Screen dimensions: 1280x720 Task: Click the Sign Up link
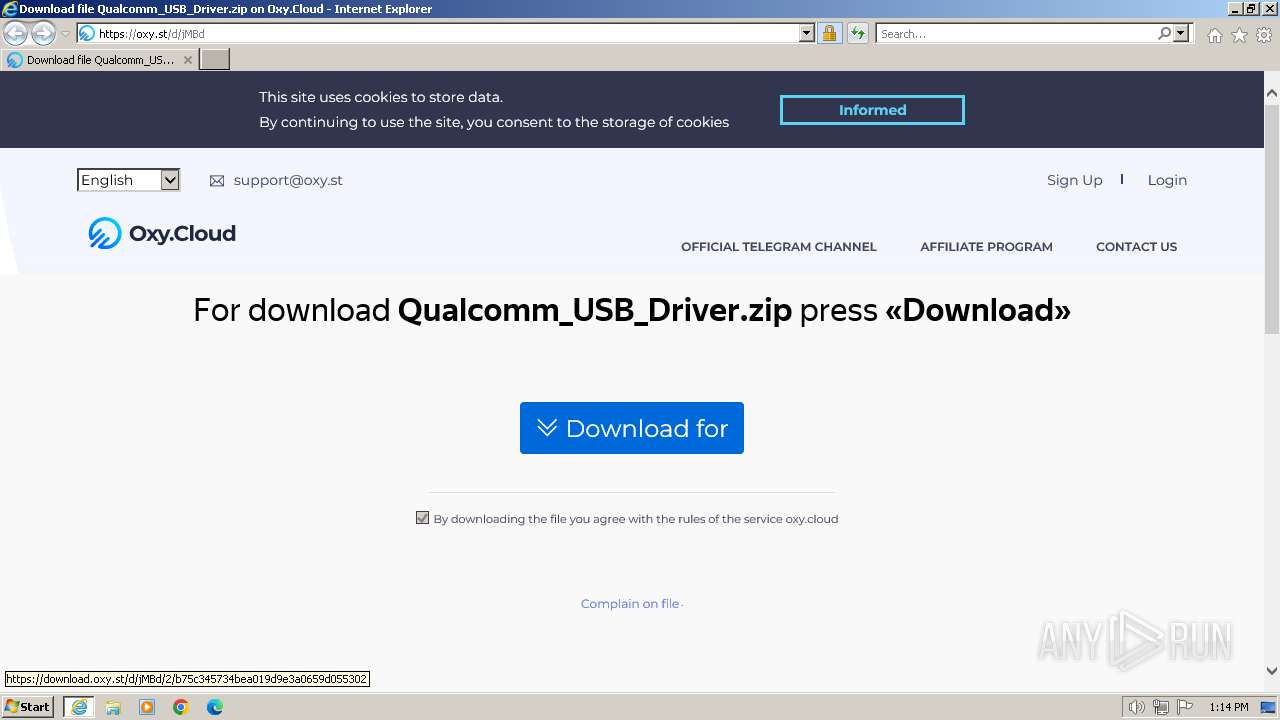point(1074,180)
